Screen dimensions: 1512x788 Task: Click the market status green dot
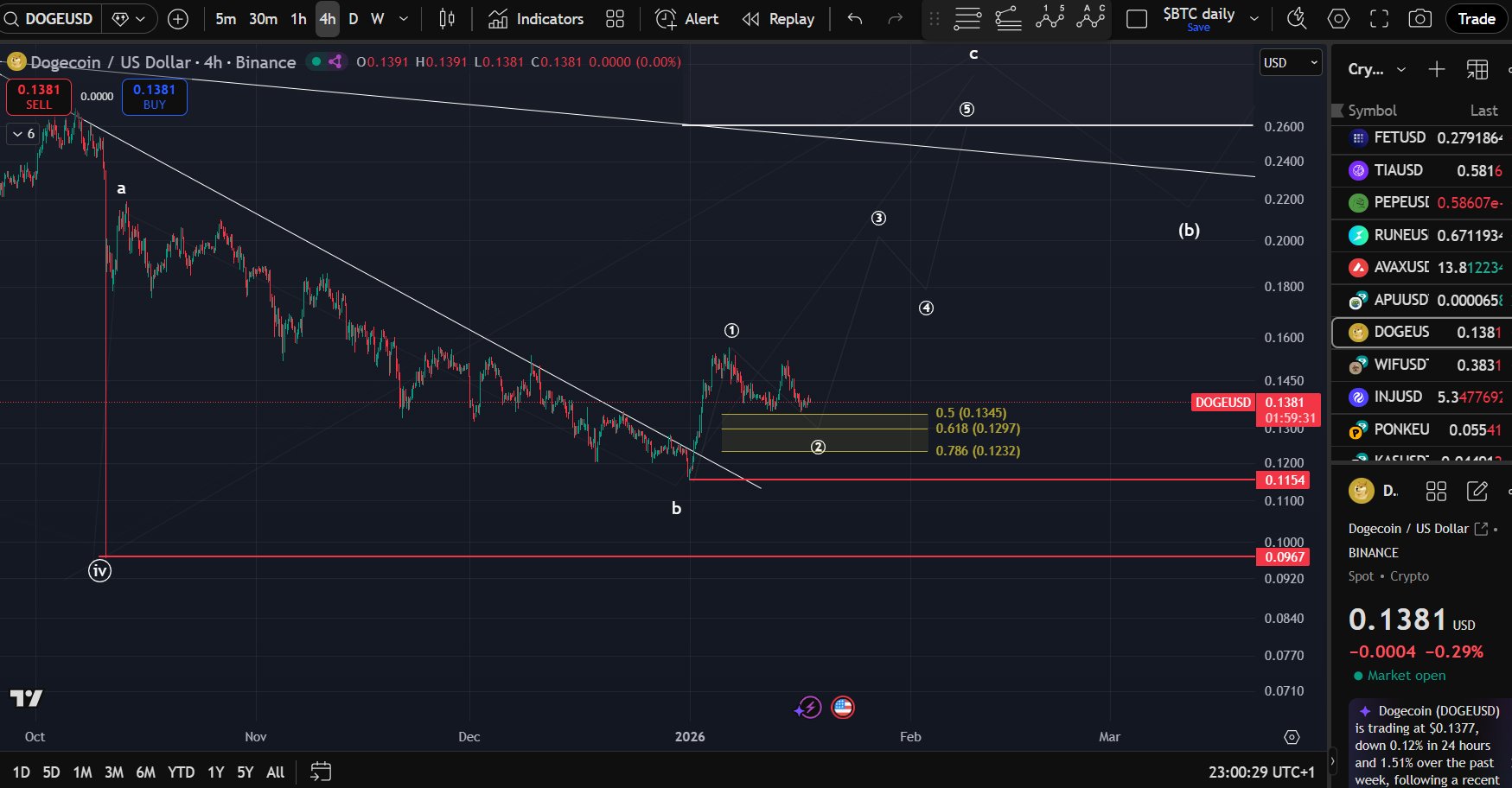pos(316,61)
